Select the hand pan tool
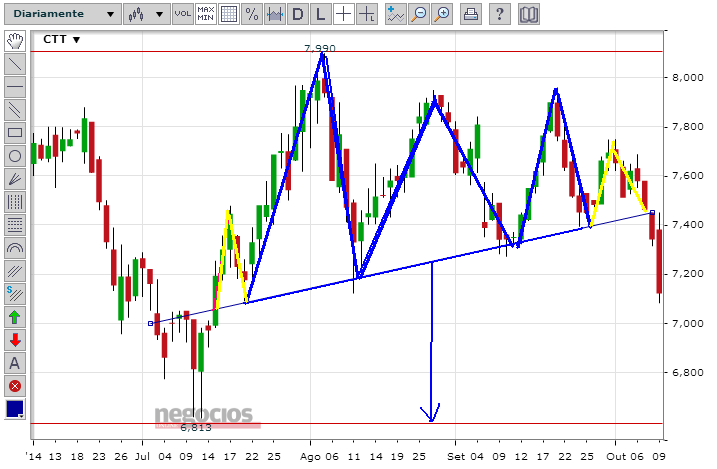Screen dimensions: 717x469 [x=15, y=41]
